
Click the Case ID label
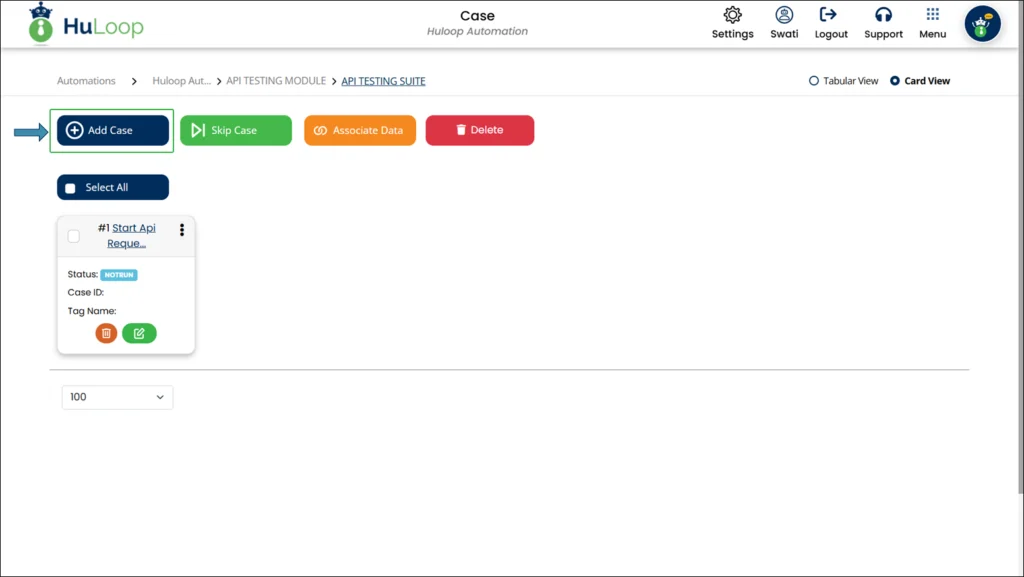[x=86, y=292]
